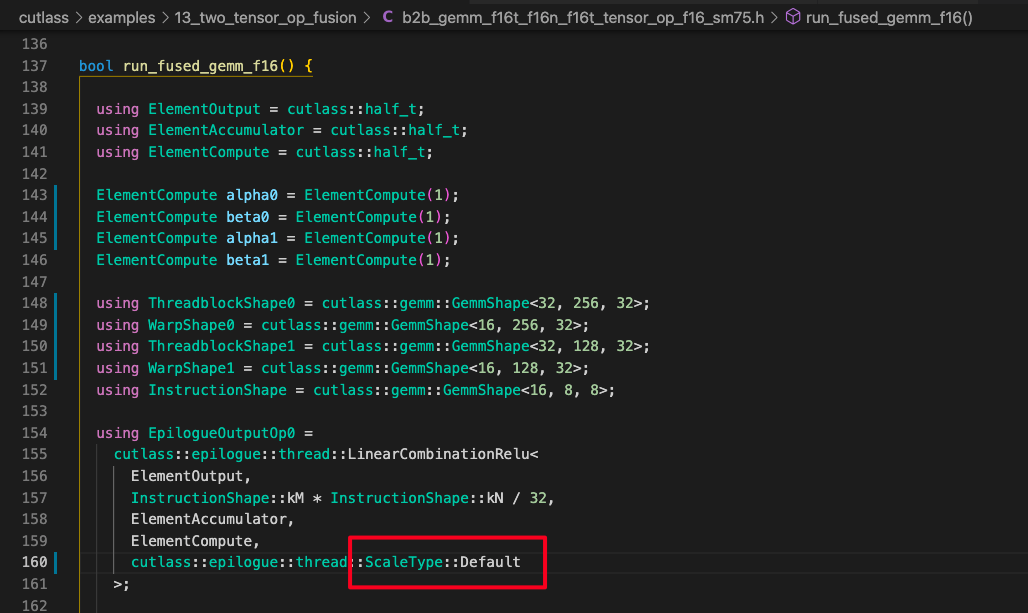Select the highlighted ScaleType::Default text
The image size is (1028, 613).
coord(446,562)
